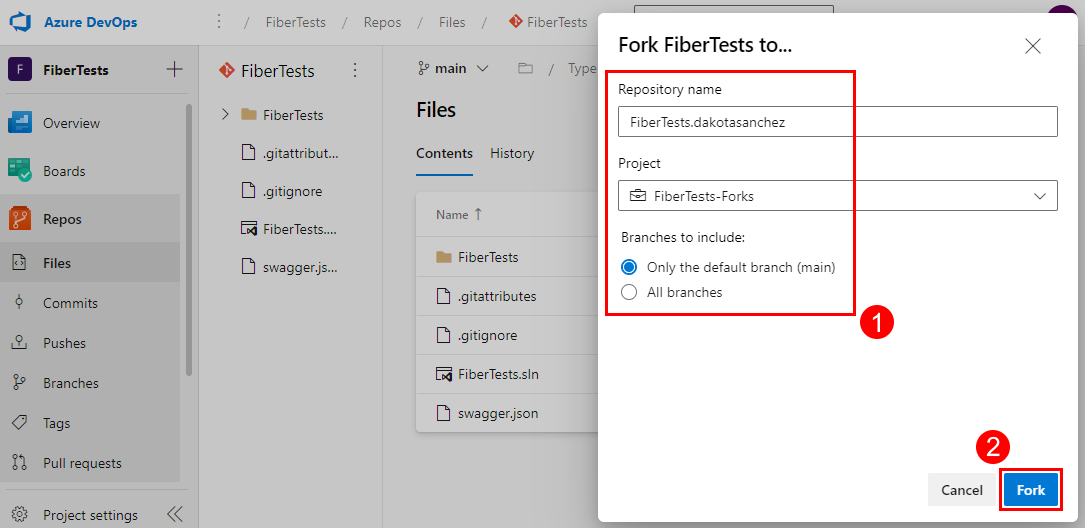Image resolution: width=1085 pixels, height=528 pixels.
Task: Select Only the default branch (main) option
Action: pyautogui.click(x=629, y=267)
